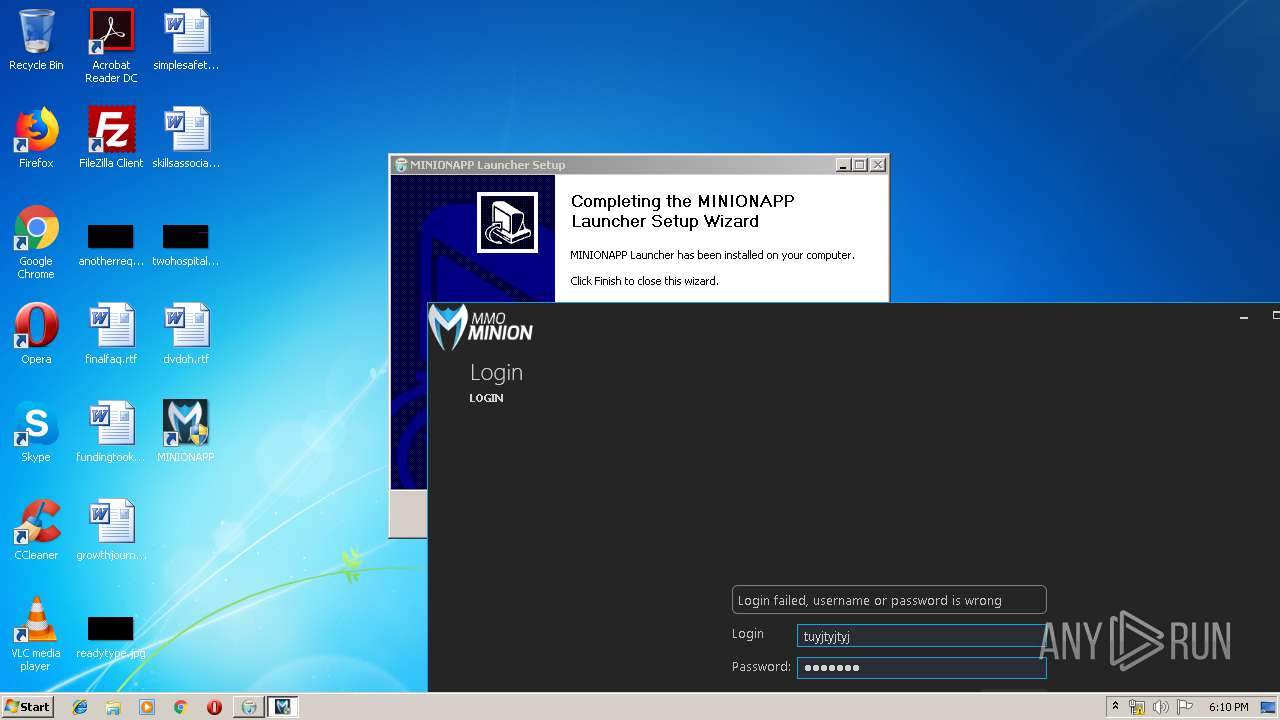Minimize the MINIONAPP Launcher Setup window
The image size is (1280, 720).
[x=843, y=165]
